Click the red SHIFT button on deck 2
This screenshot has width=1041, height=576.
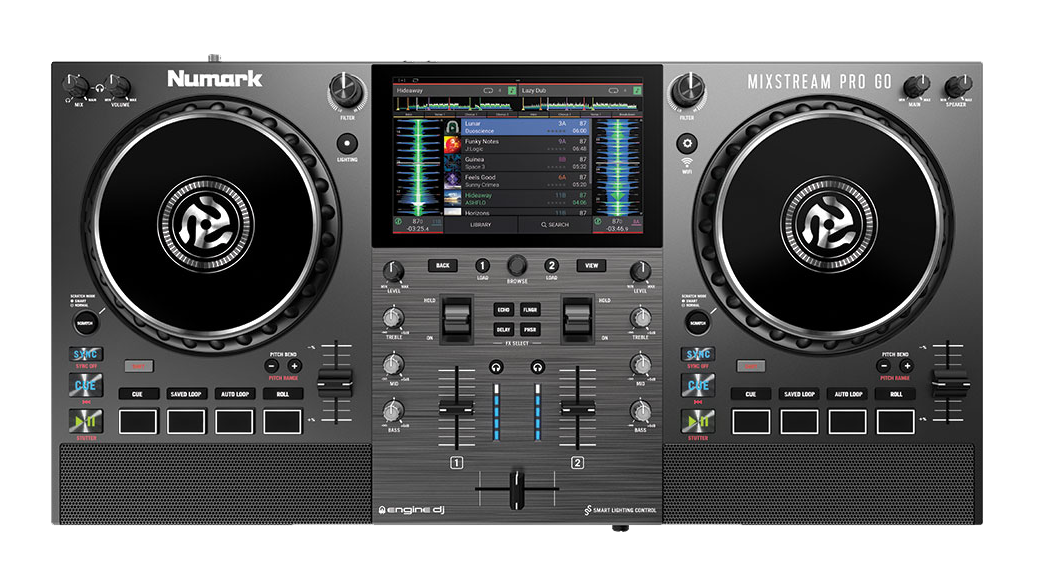[x=751, y=366]
